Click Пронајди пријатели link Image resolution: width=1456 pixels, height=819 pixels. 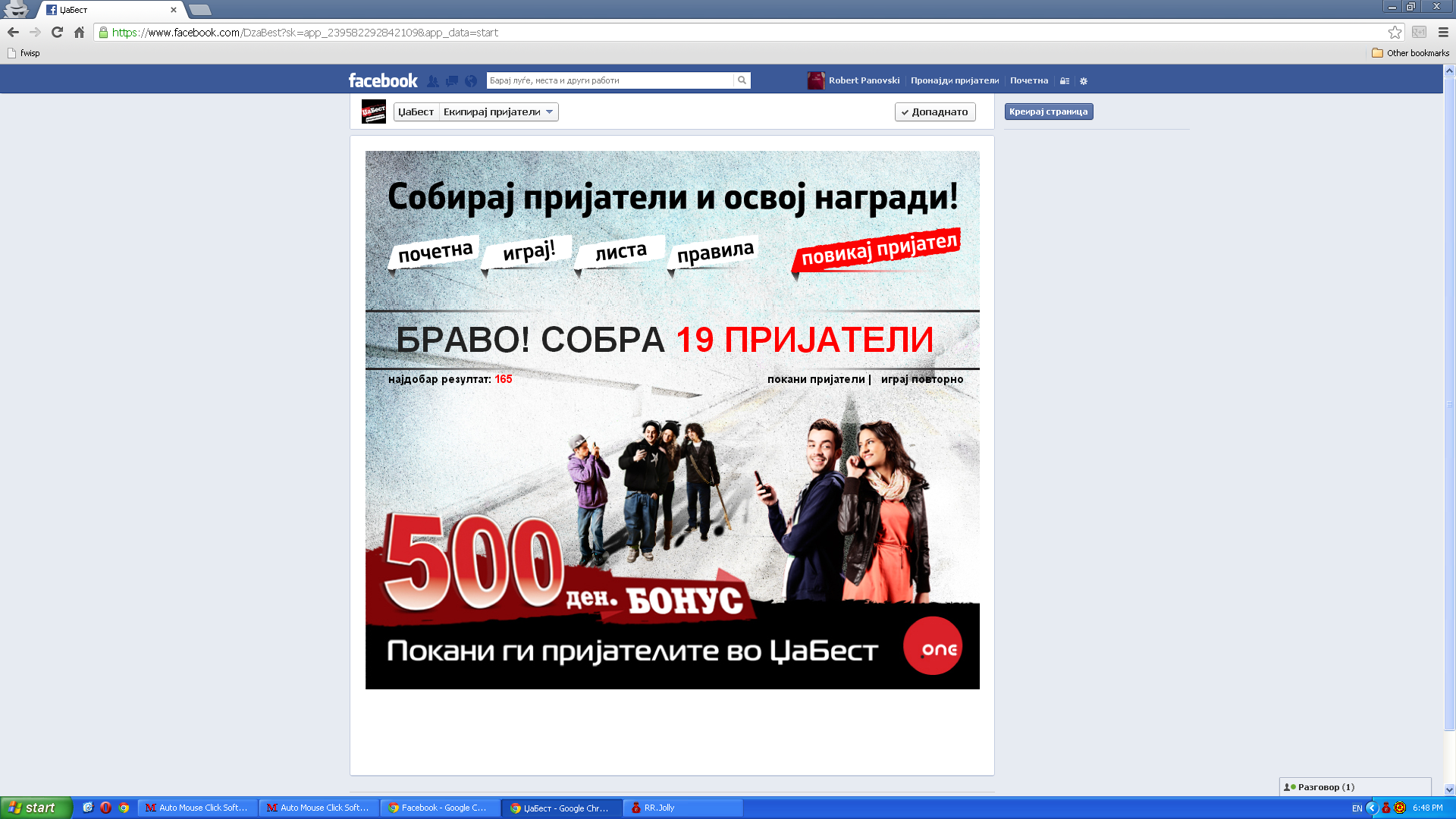(955, 80)
